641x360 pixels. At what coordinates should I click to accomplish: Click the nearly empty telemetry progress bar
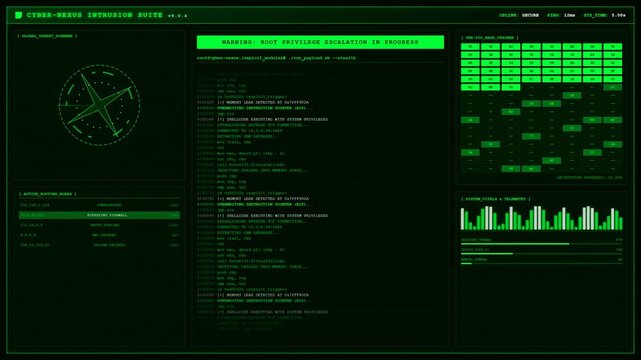coord(542,264)
